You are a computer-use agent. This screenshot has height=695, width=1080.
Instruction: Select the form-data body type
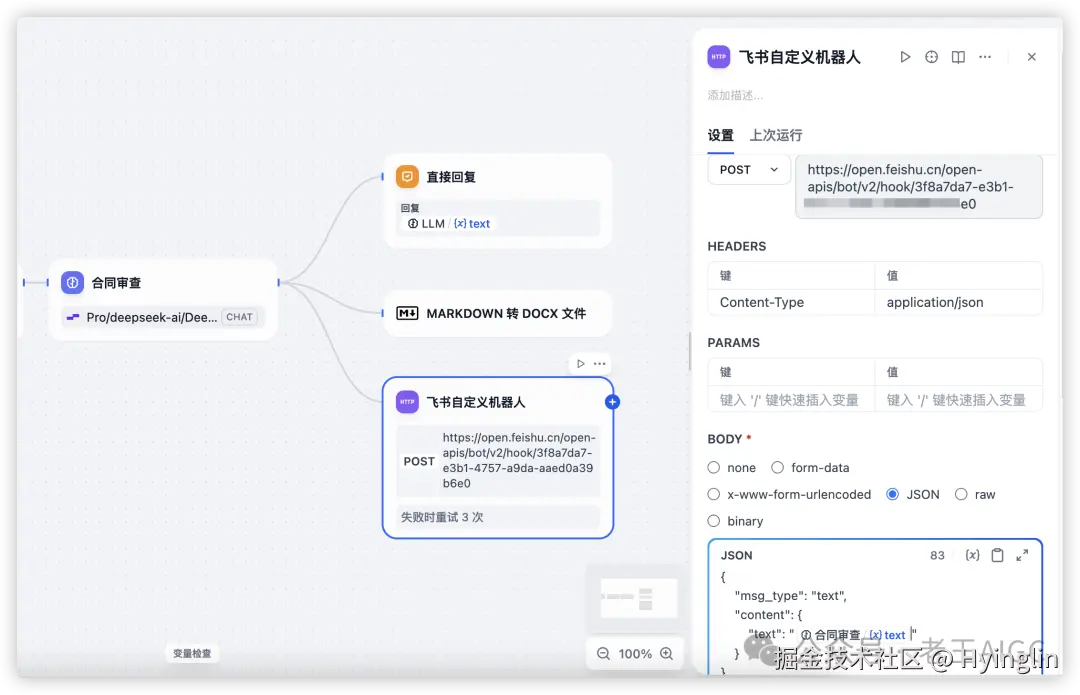click(x=778, y=468)
